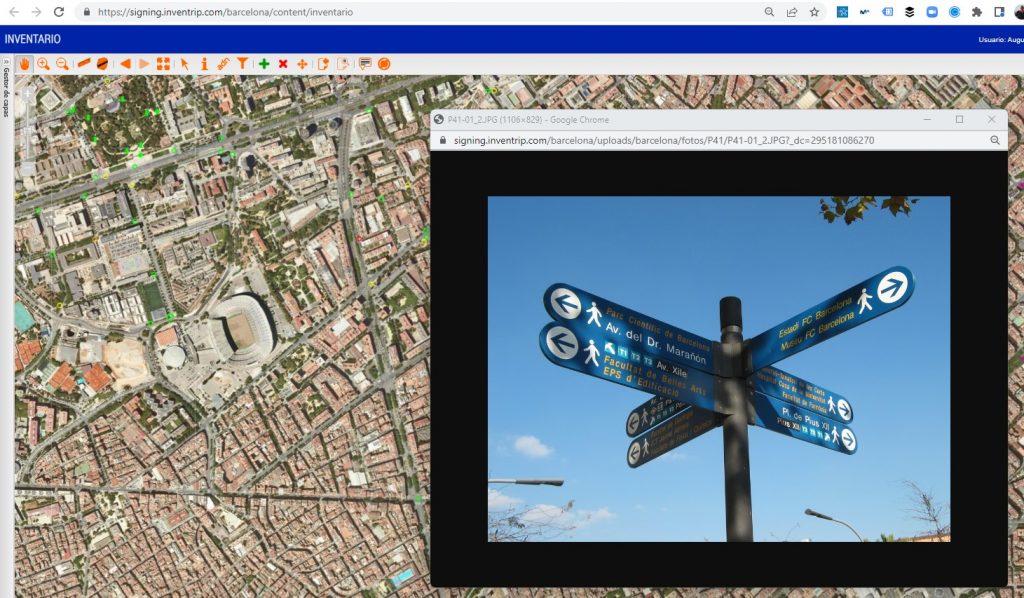The image size is (1024, 598).
Task: Open the Zoom camera extension
Action: point(932,12)
